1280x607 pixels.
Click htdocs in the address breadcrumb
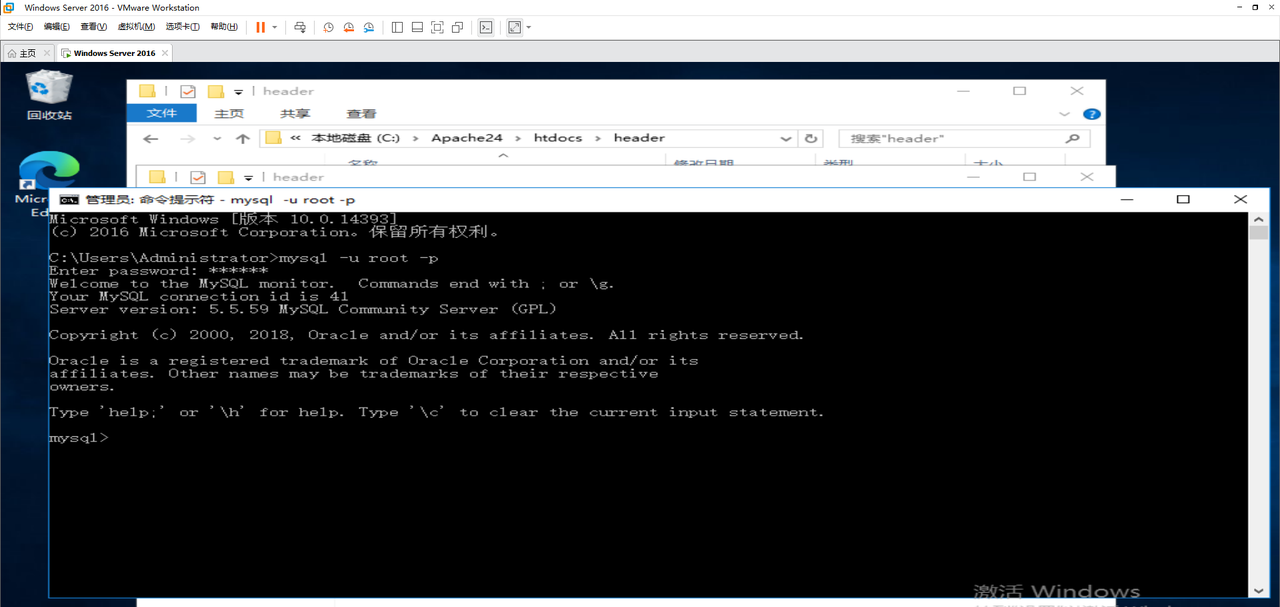[558, 138]
